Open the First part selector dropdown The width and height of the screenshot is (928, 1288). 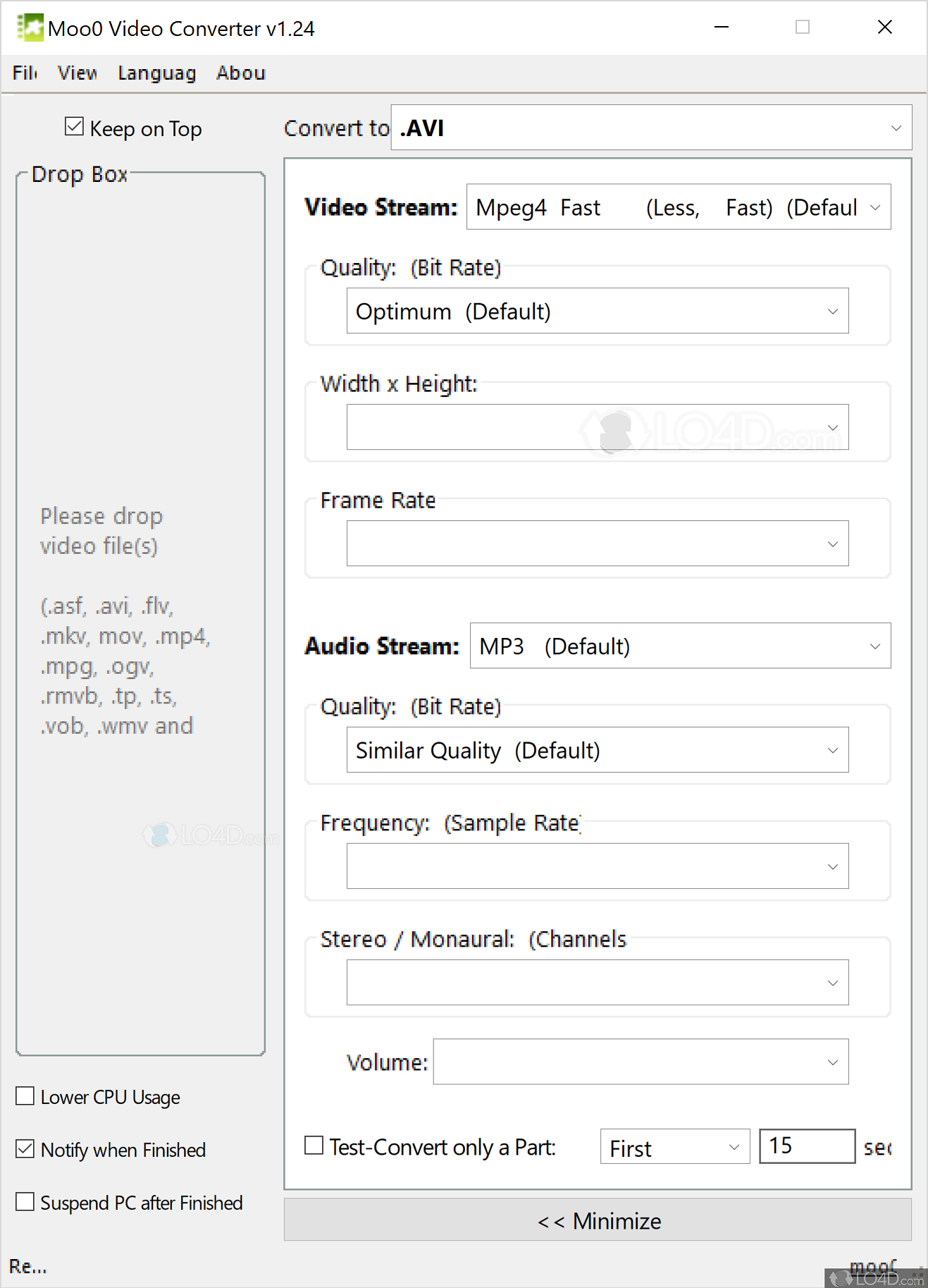coord(675,1147)
